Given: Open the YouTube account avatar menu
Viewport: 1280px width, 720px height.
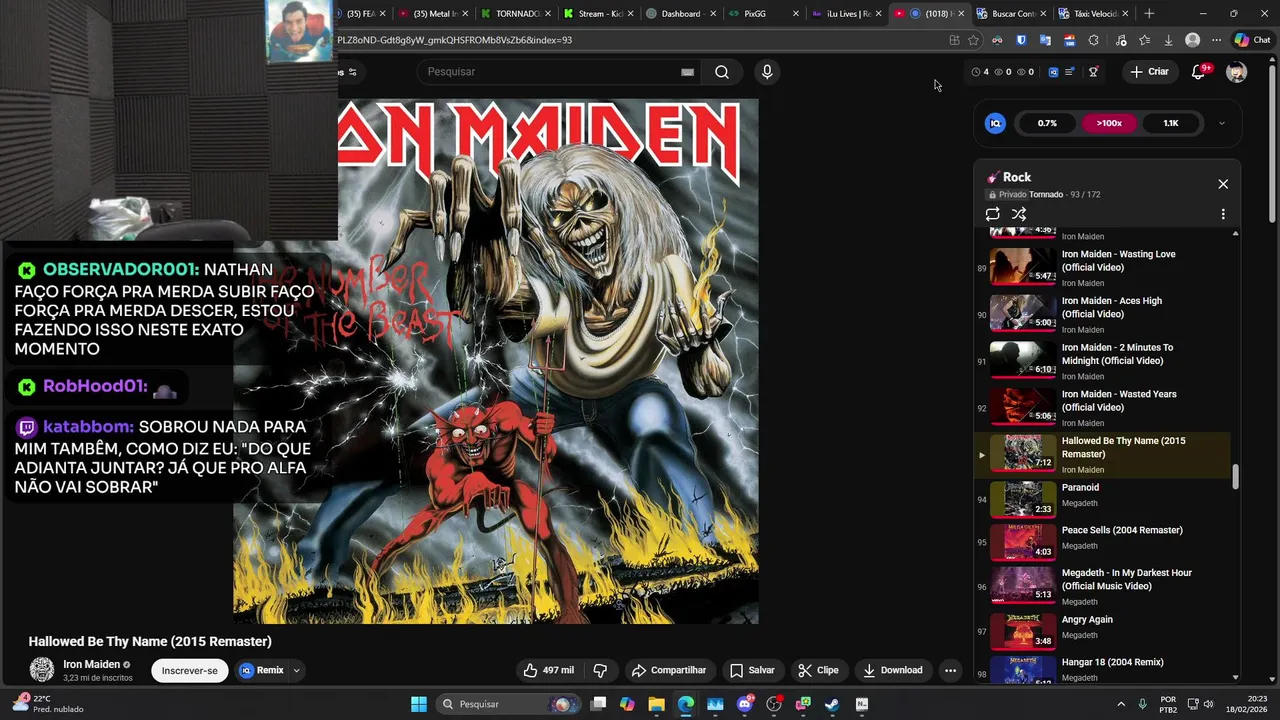Looking at the screenshot, I should pyautogui.click(x=1236, y=72).
